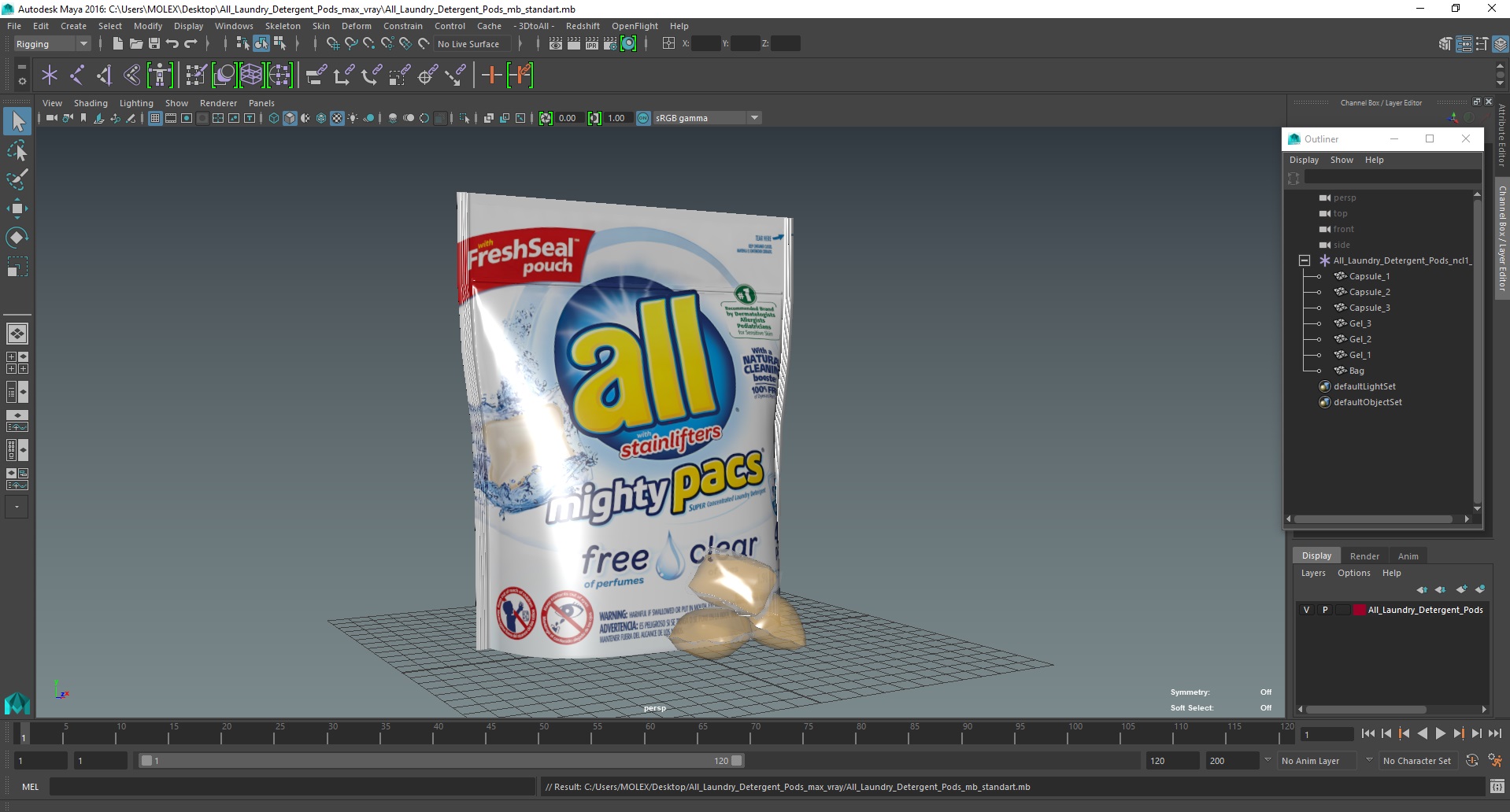This screenshot has height=812, width=1510.
Task: Toggle the sRGB gamma view transform icon
Action: tap(643, 118)
